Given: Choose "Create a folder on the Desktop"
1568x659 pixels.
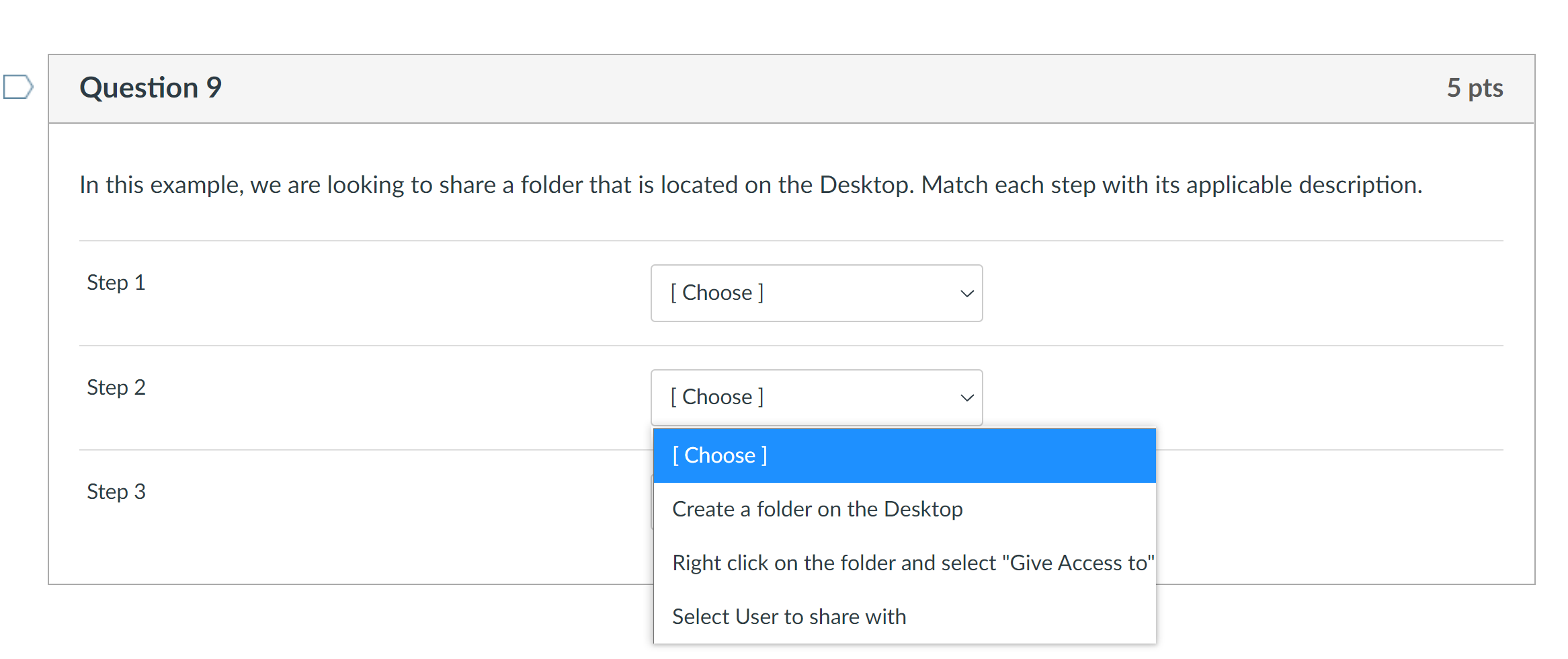Looking at the screenshot, I should pyautogui.click(x=905, y=509).
